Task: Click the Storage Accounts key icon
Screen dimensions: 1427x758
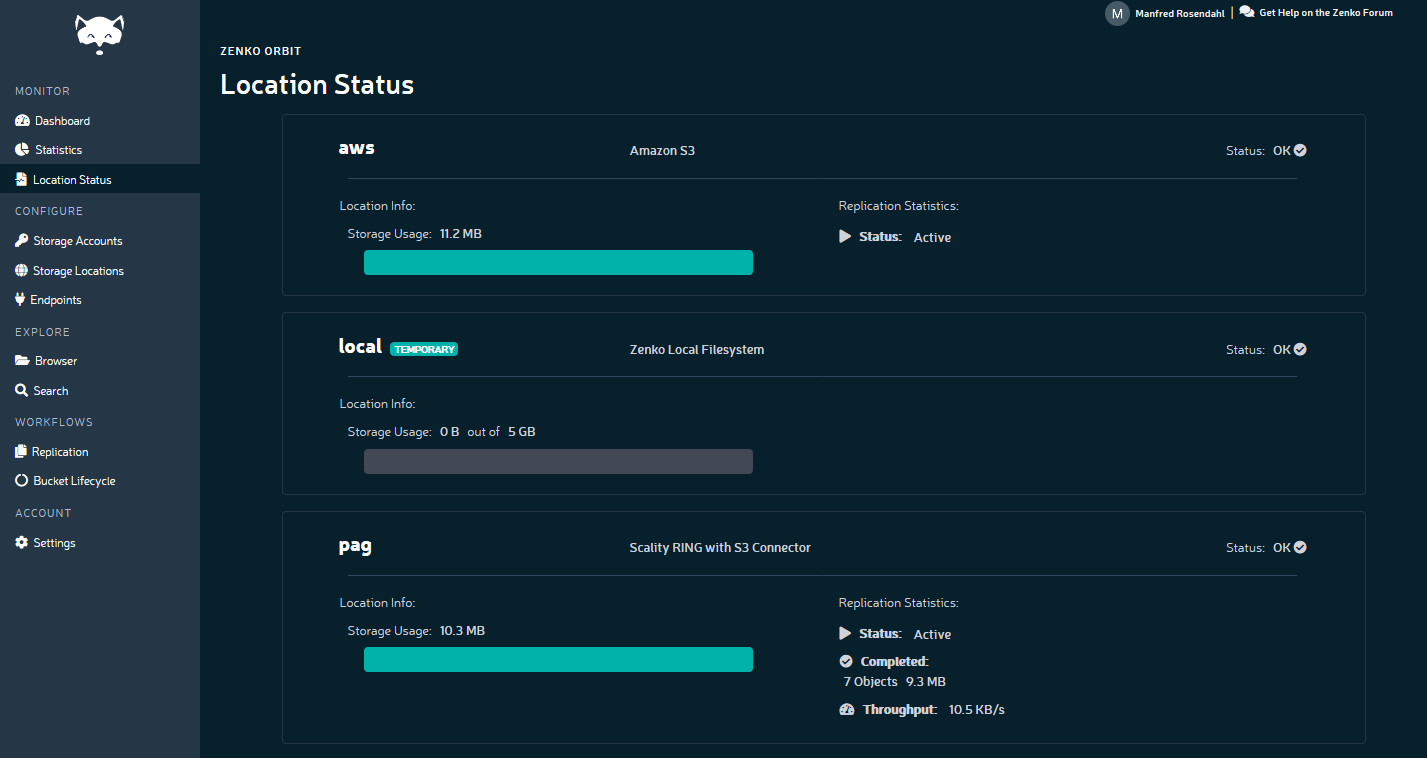Action: click(22, 241)
